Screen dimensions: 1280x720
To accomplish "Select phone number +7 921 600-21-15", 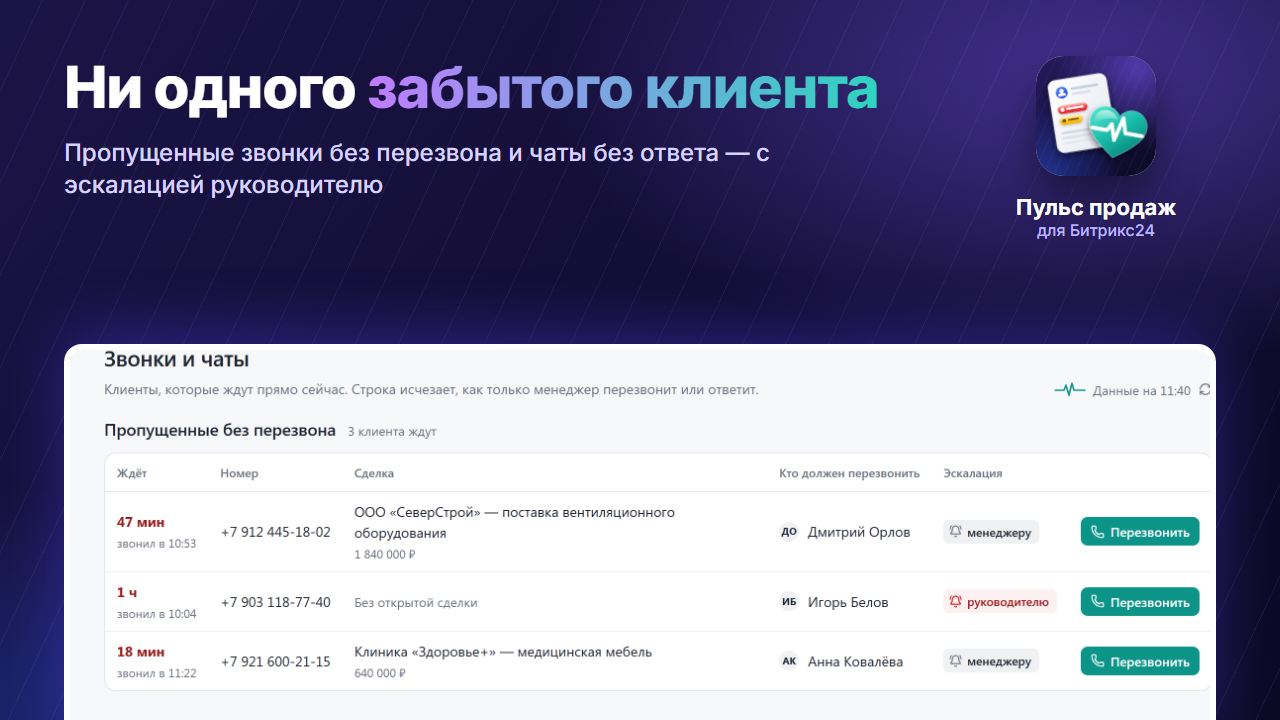I will [275, 661].
